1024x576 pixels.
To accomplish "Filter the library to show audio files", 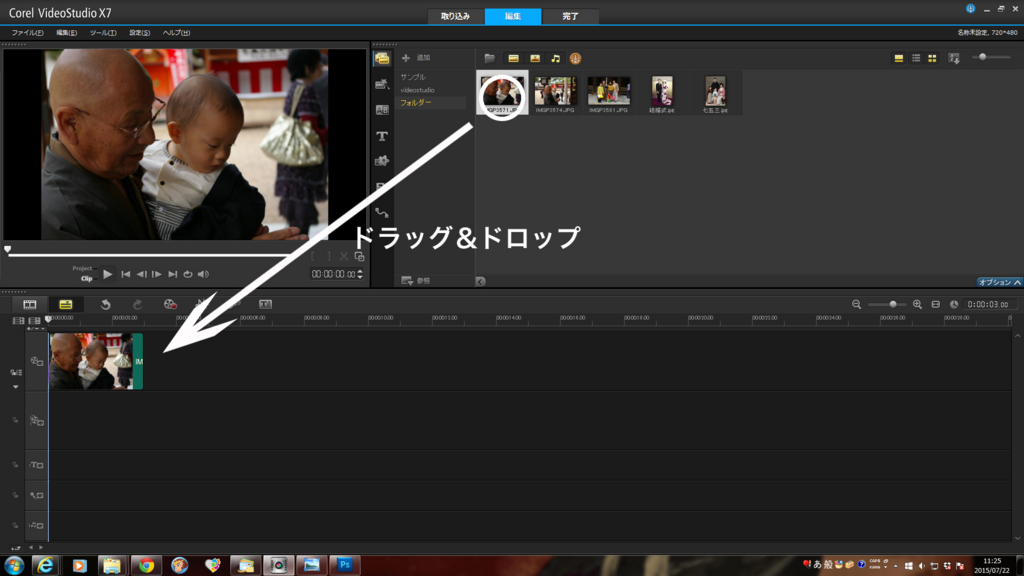I will pos(556,58).
